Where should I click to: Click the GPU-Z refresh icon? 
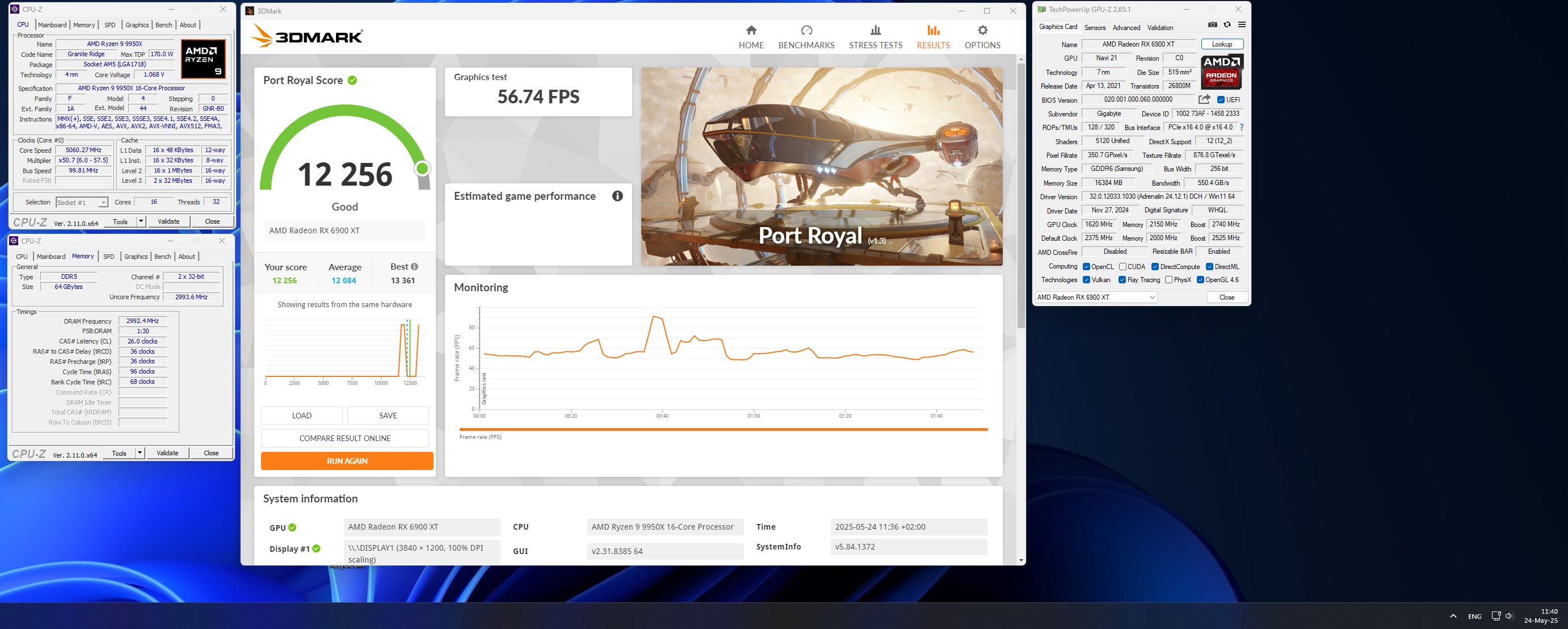(1227, 25)
